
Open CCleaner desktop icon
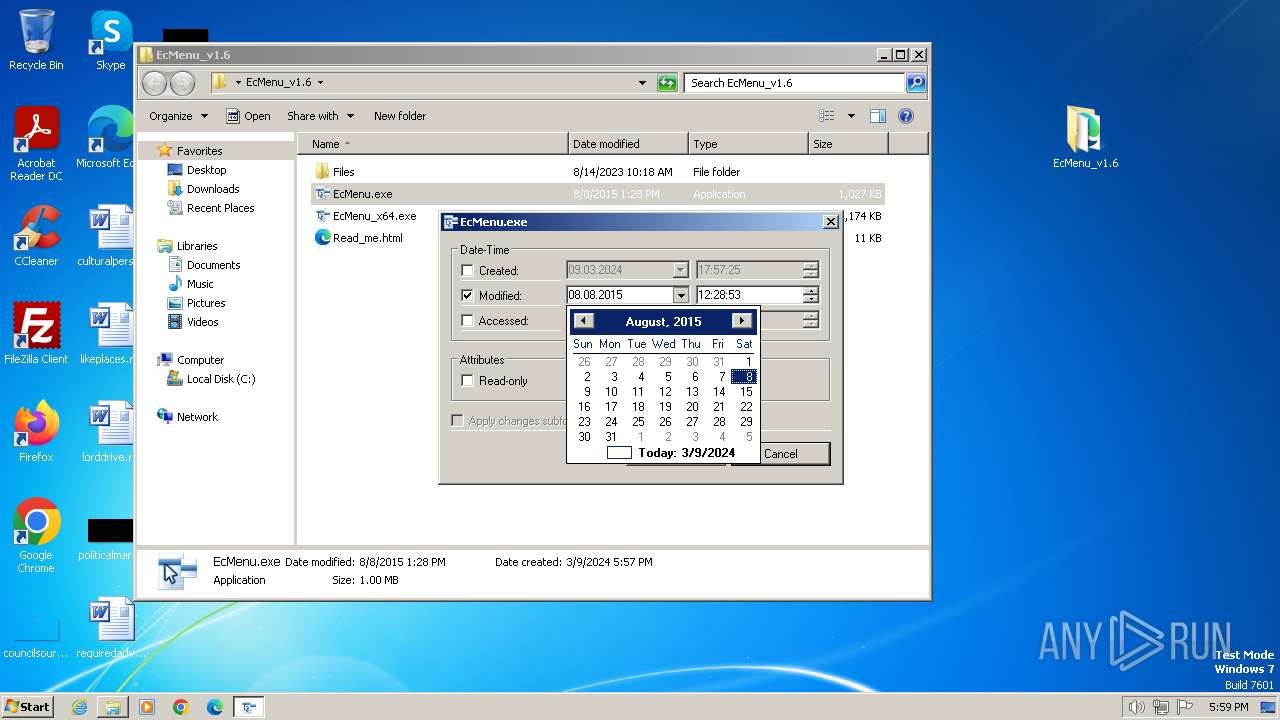[36, 236]
